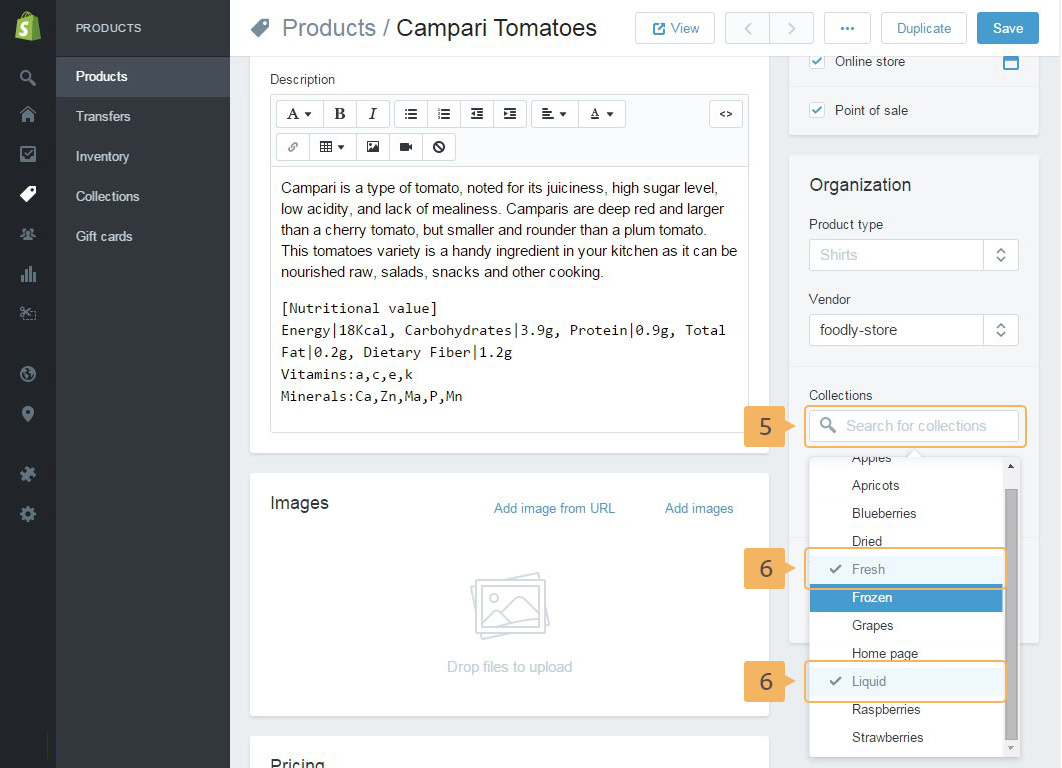1062x768 pixels.
Task: Click the insert image icon in editor
Action: (x=373, y=147)
